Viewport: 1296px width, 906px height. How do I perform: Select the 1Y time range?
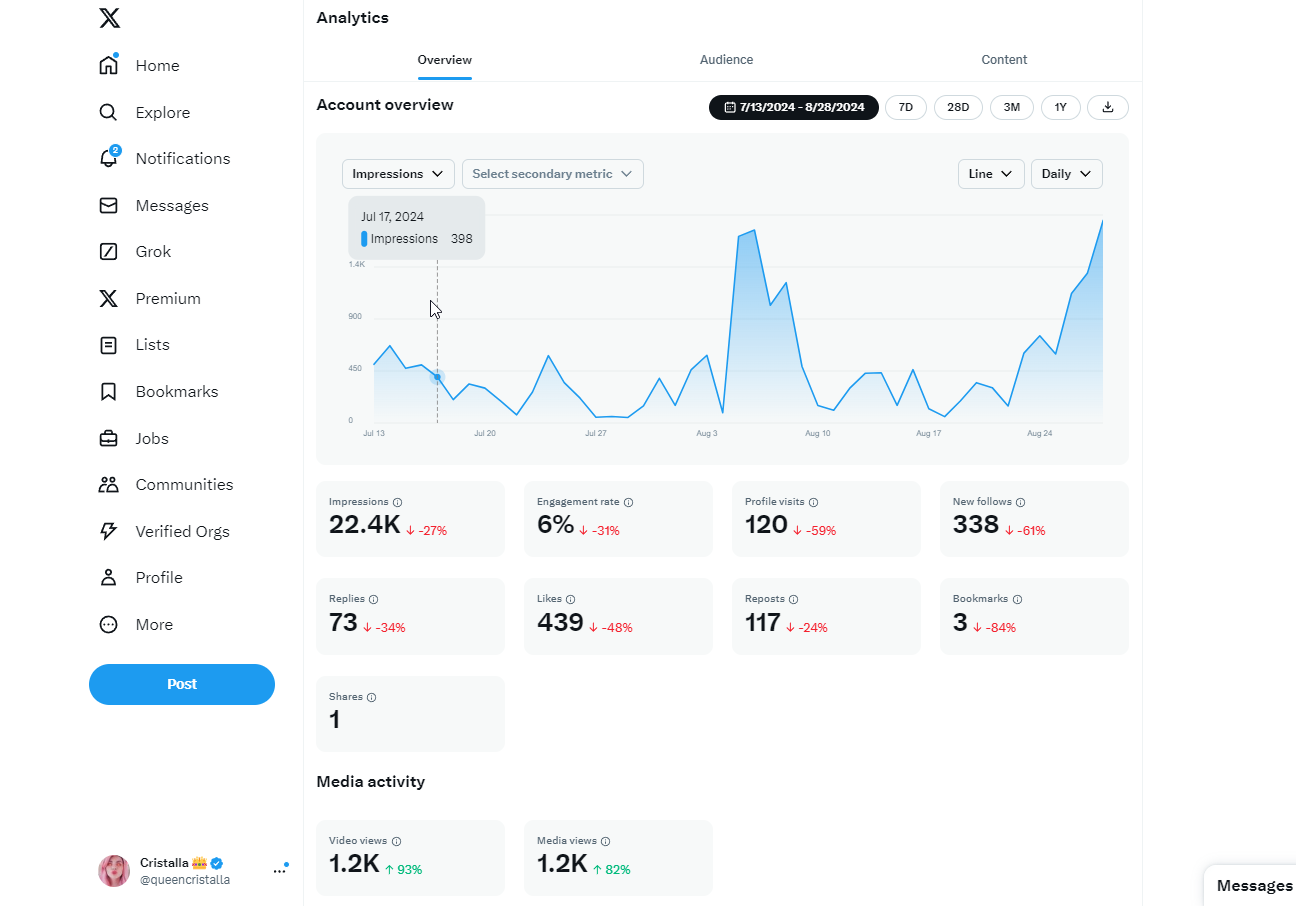[1061, 107]
